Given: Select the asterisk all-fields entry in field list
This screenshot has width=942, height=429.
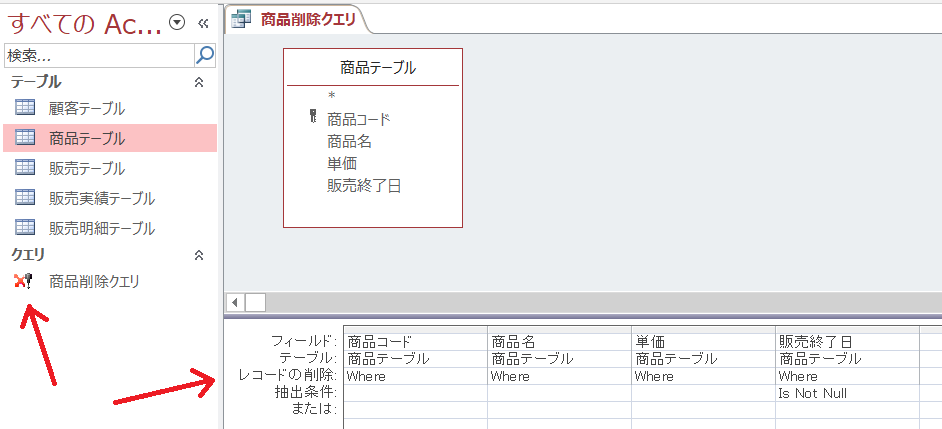Looking at the screenshot, I should [x=331, y=96].
